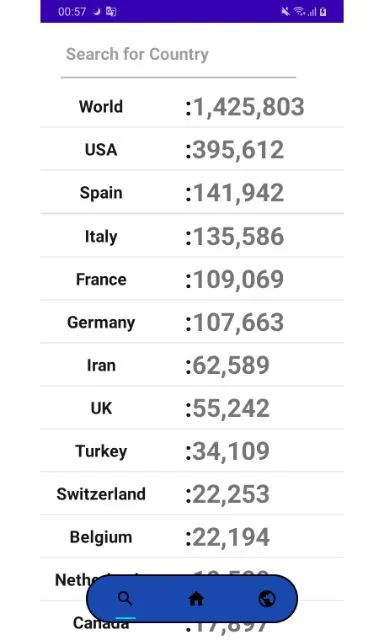Focus the Search for Country field

pos(178,56)
